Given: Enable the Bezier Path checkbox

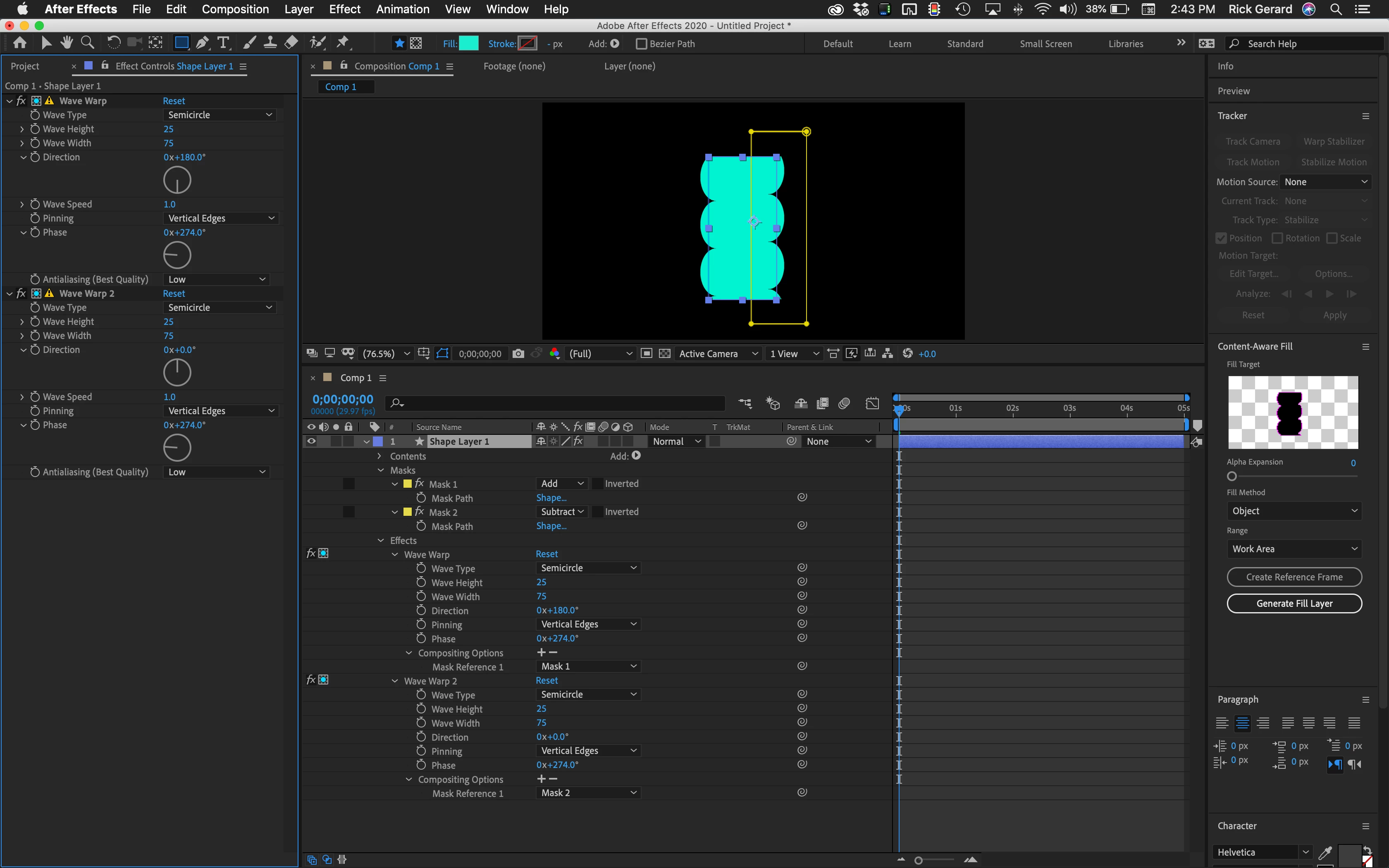Looking at the screenshot, I should tap(642, 44).
